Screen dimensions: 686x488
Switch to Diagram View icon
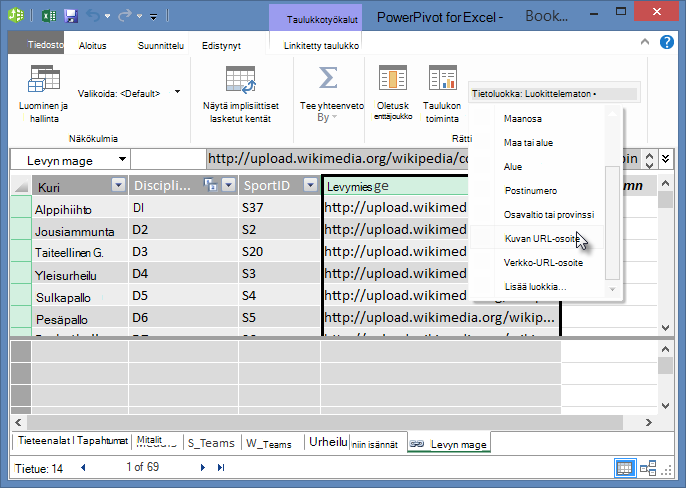[x=648, y=468]
